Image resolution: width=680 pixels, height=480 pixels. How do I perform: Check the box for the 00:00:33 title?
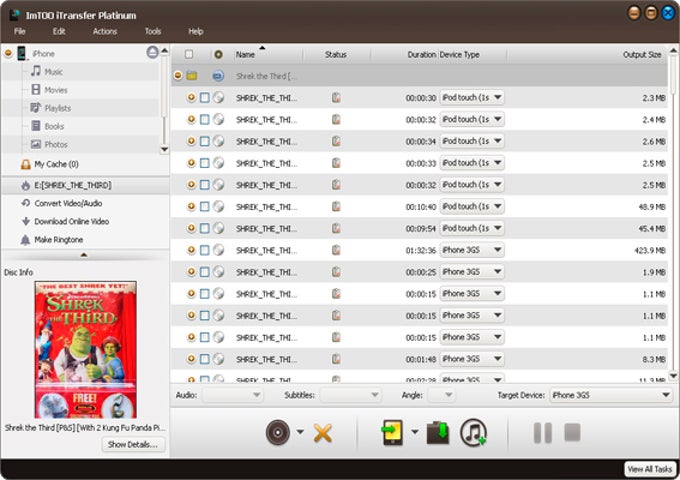205,163
